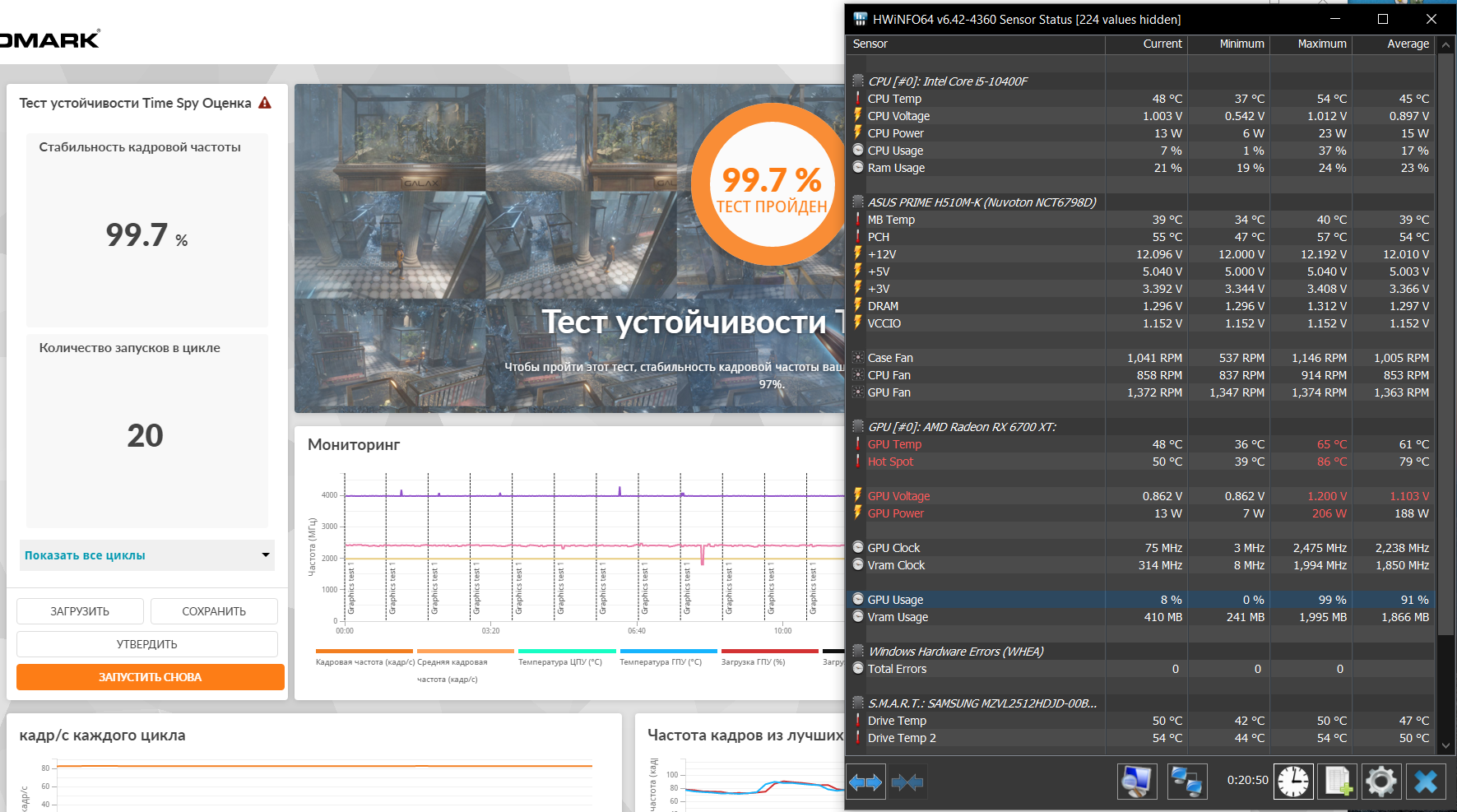Select the red 'GPU Voltage' row

click(1140, 496)
